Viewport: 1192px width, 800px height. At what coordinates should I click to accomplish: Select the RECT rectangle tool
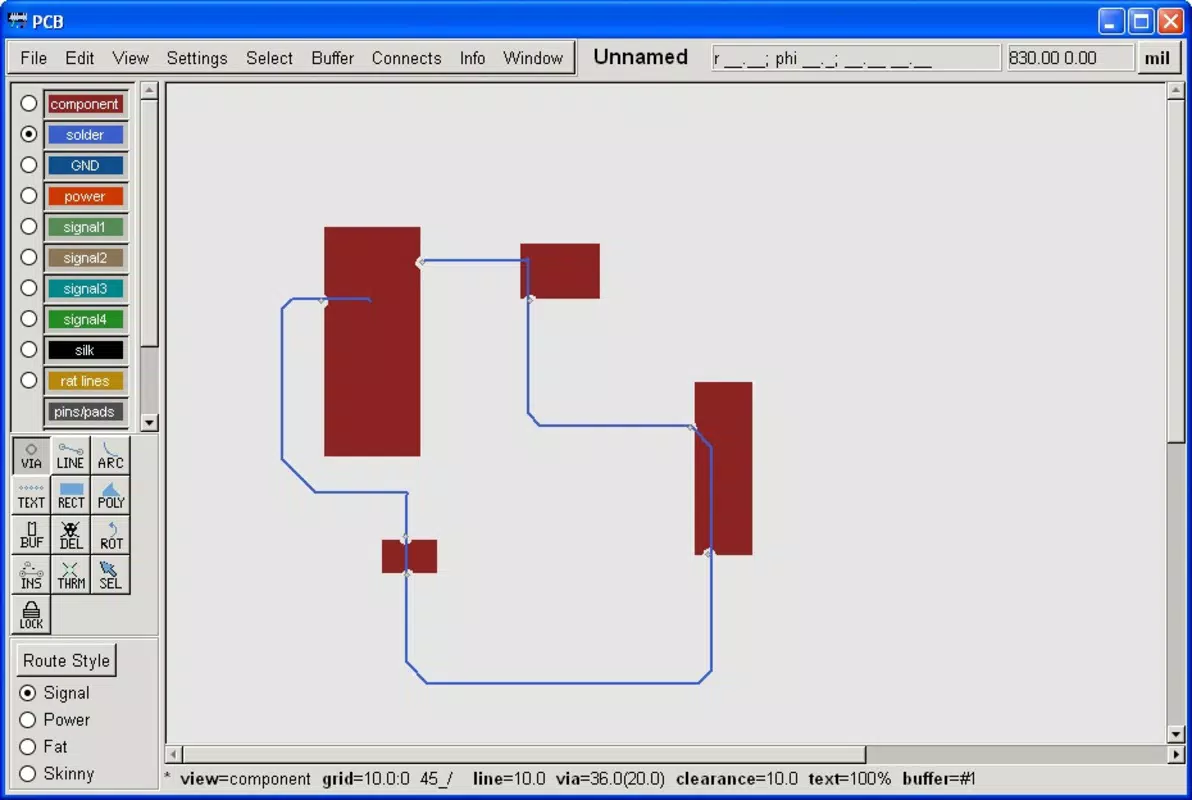point(71,495)
